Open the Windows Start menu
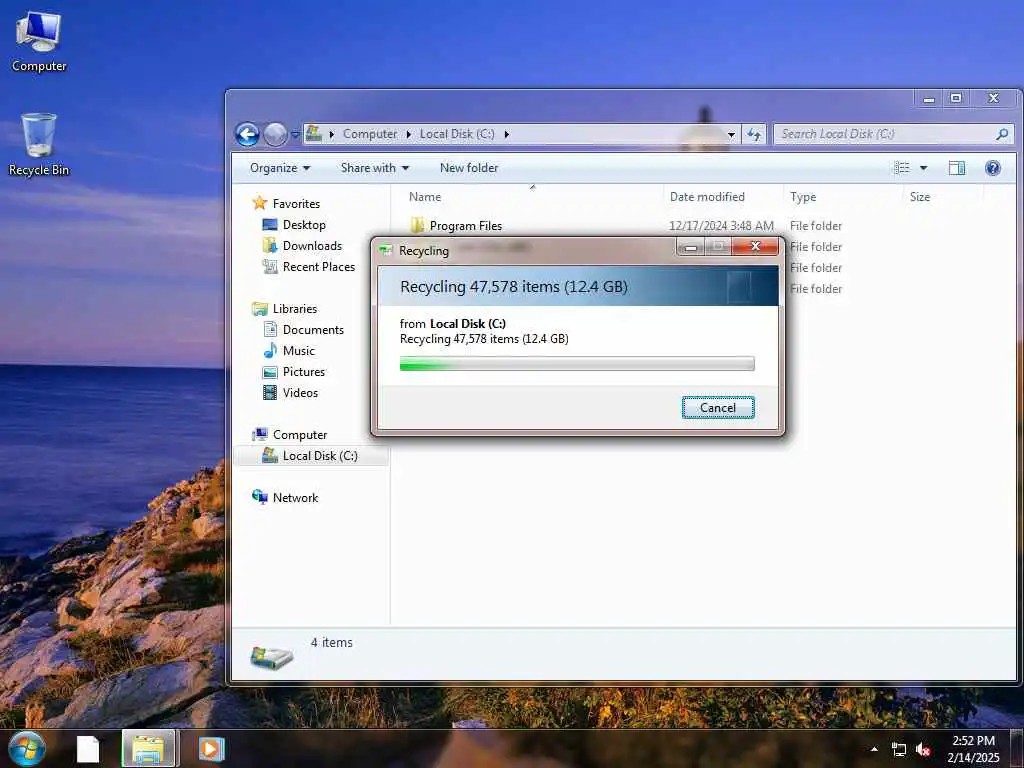 tap(26, 748)
